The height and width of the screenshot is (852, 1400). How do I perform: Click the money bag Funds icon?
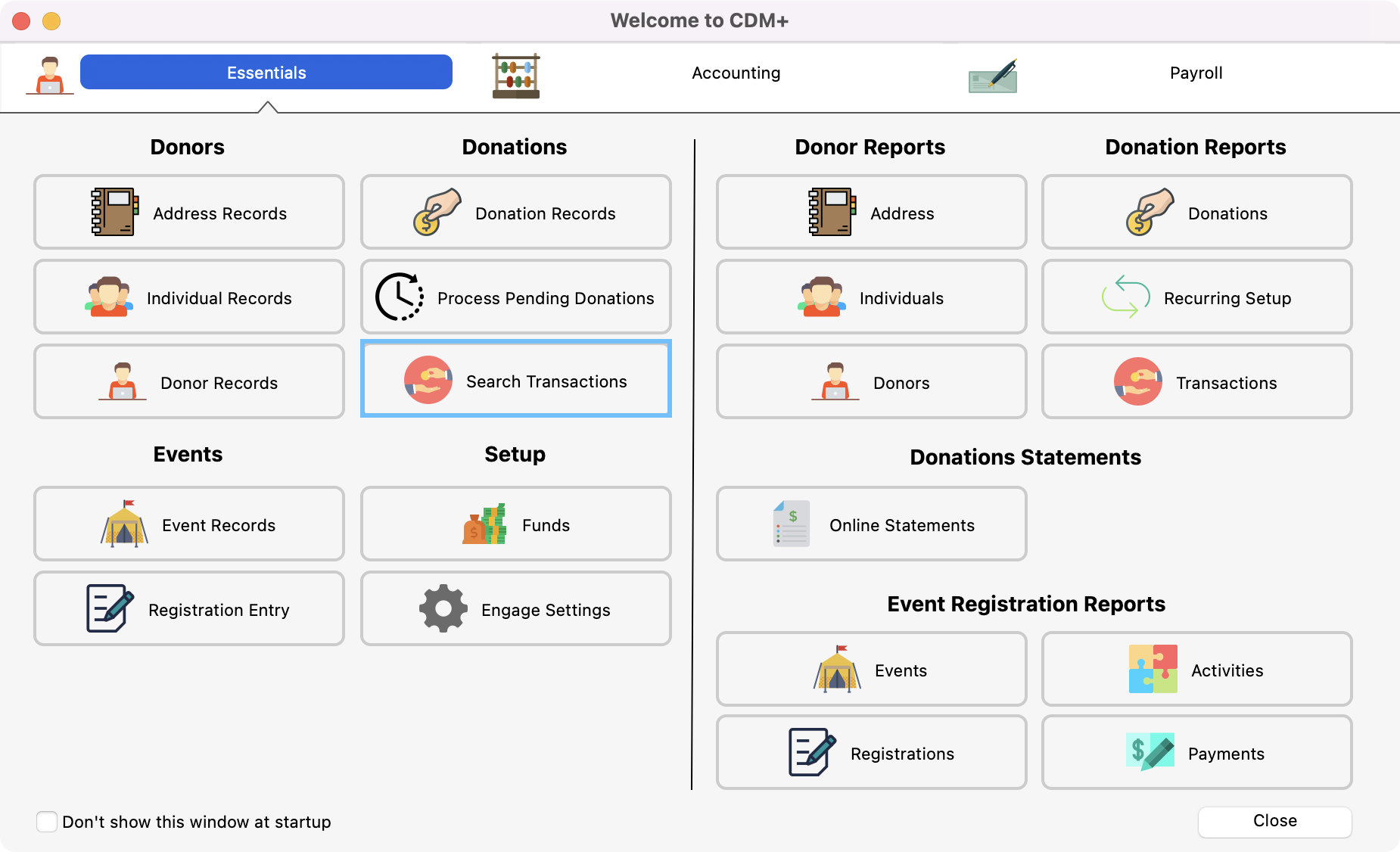tap(484, 524)
